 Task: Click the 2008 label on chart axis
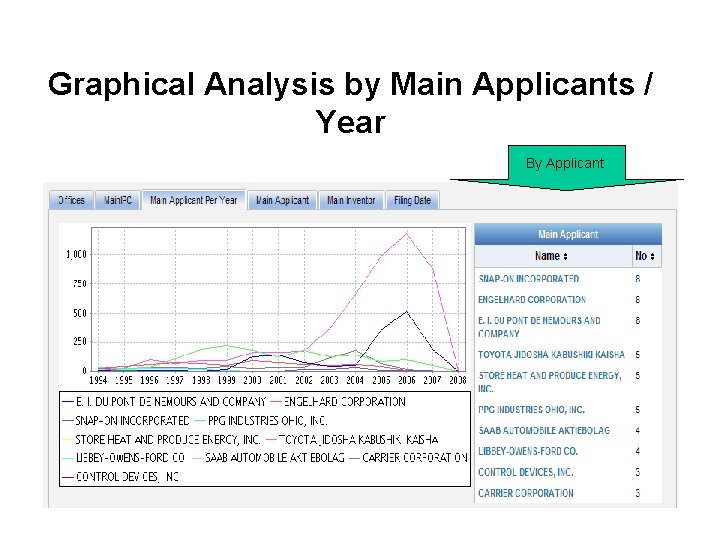coord(458,380)
